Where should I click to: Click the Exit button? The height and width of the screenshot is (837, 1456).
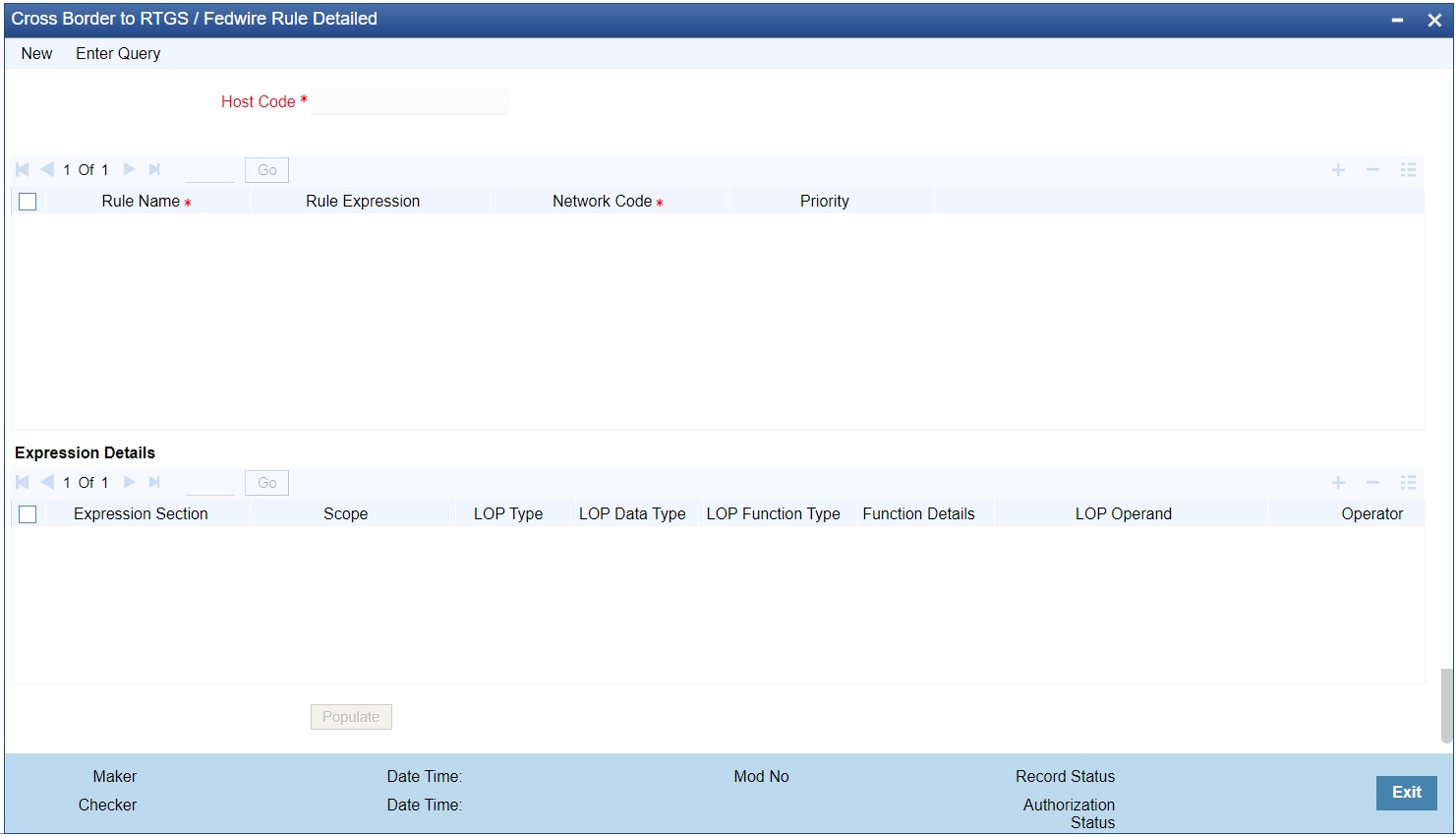point(1406,793)
